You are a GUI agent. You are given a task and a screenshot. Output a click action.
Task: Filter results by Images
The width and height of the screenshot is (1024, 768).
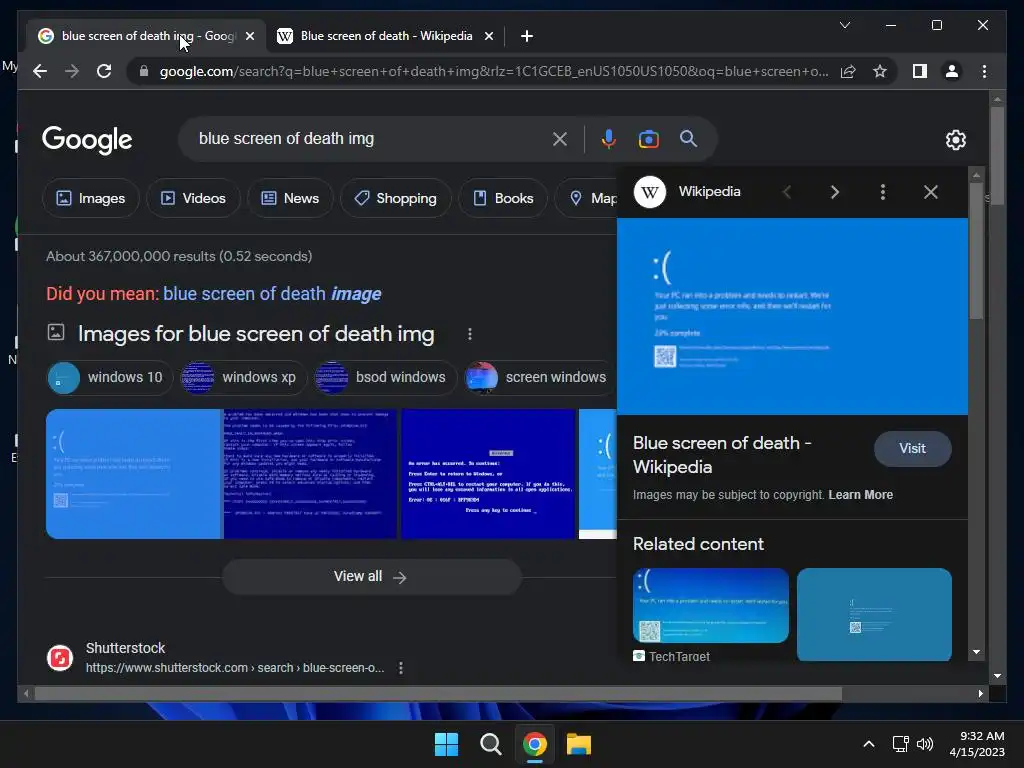pyautogui.click(x=91, y=198)
